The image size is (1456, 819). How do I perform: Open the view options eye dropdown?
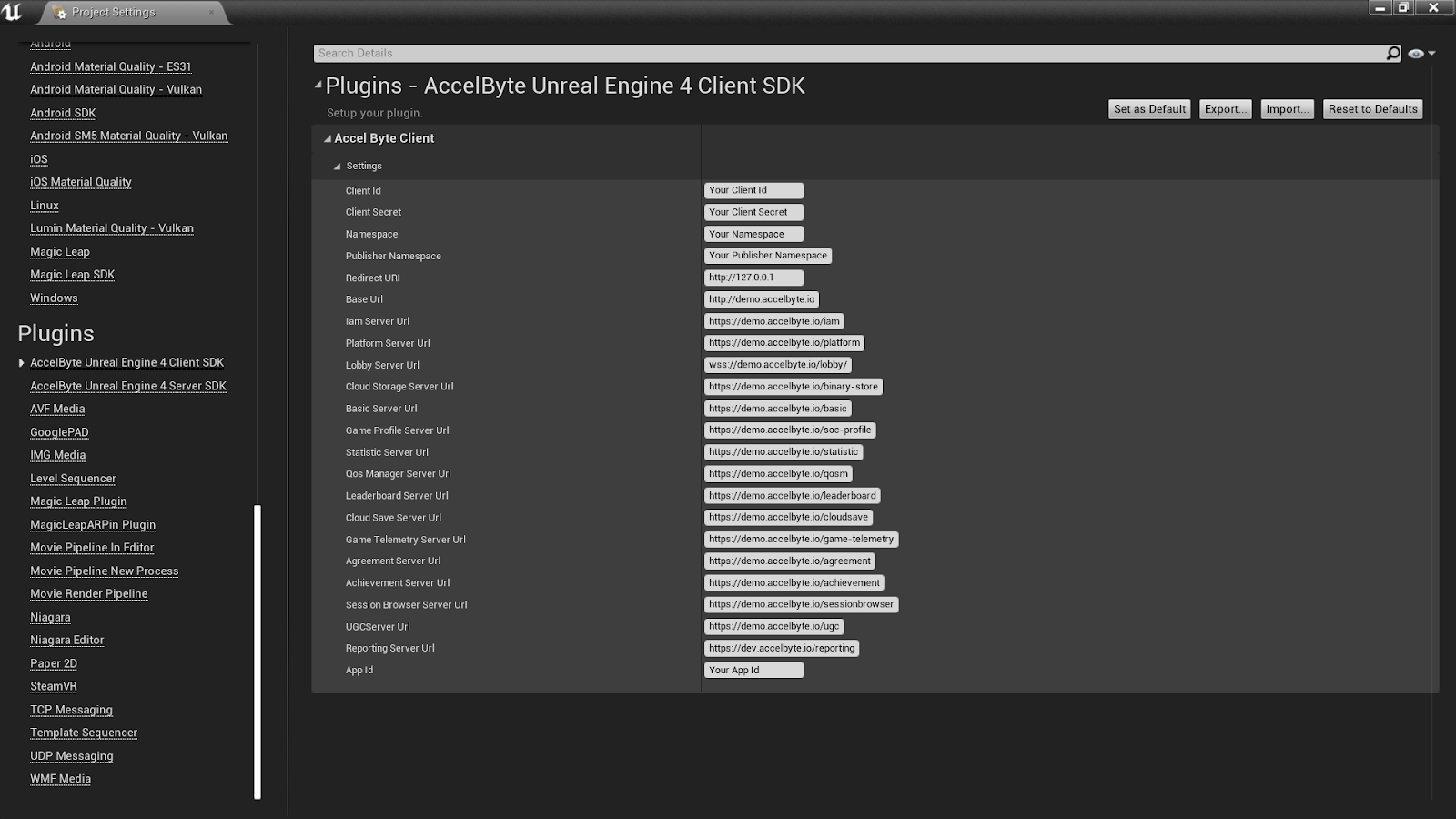coord(1421,54)
